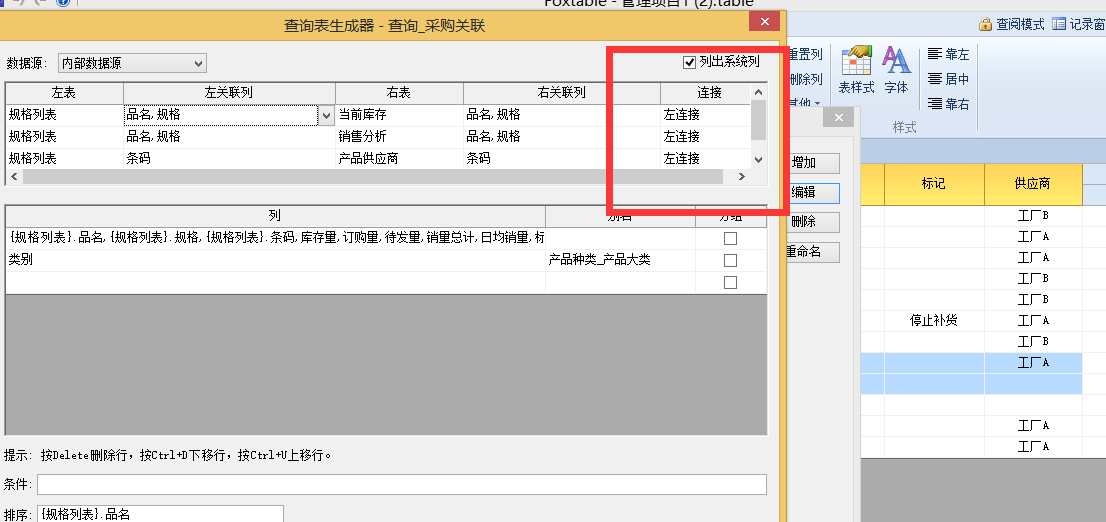Open the 记录窗 record window
Image resolution: width=1106 pixels, height=522 pixels.
pyautogui.click(x=1078, y=24)
